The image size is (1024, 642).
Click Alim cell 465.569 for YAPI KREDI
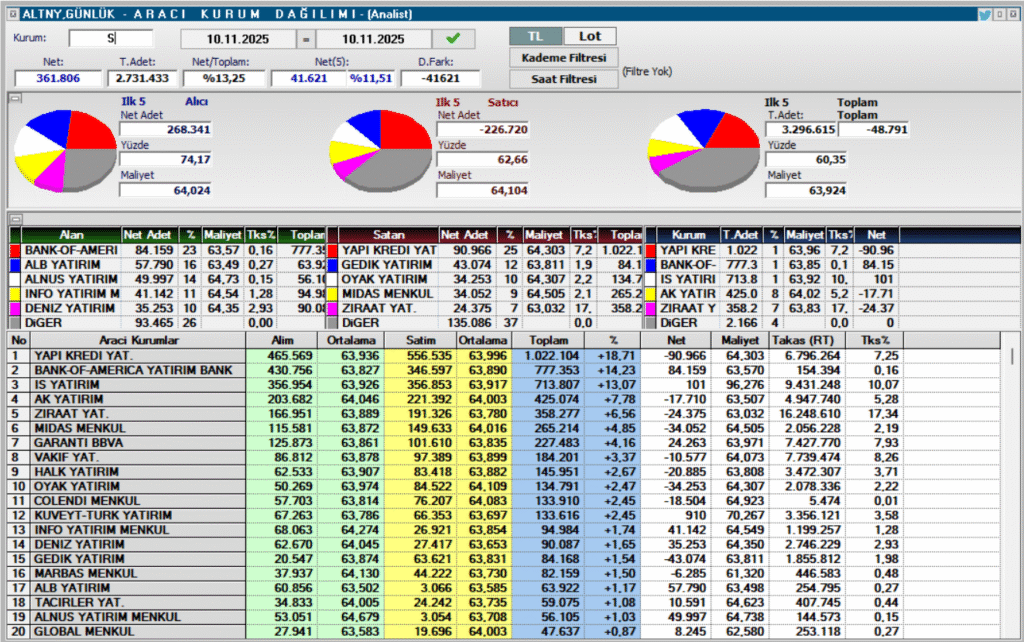pyautogui.click(x=282, y=356)
